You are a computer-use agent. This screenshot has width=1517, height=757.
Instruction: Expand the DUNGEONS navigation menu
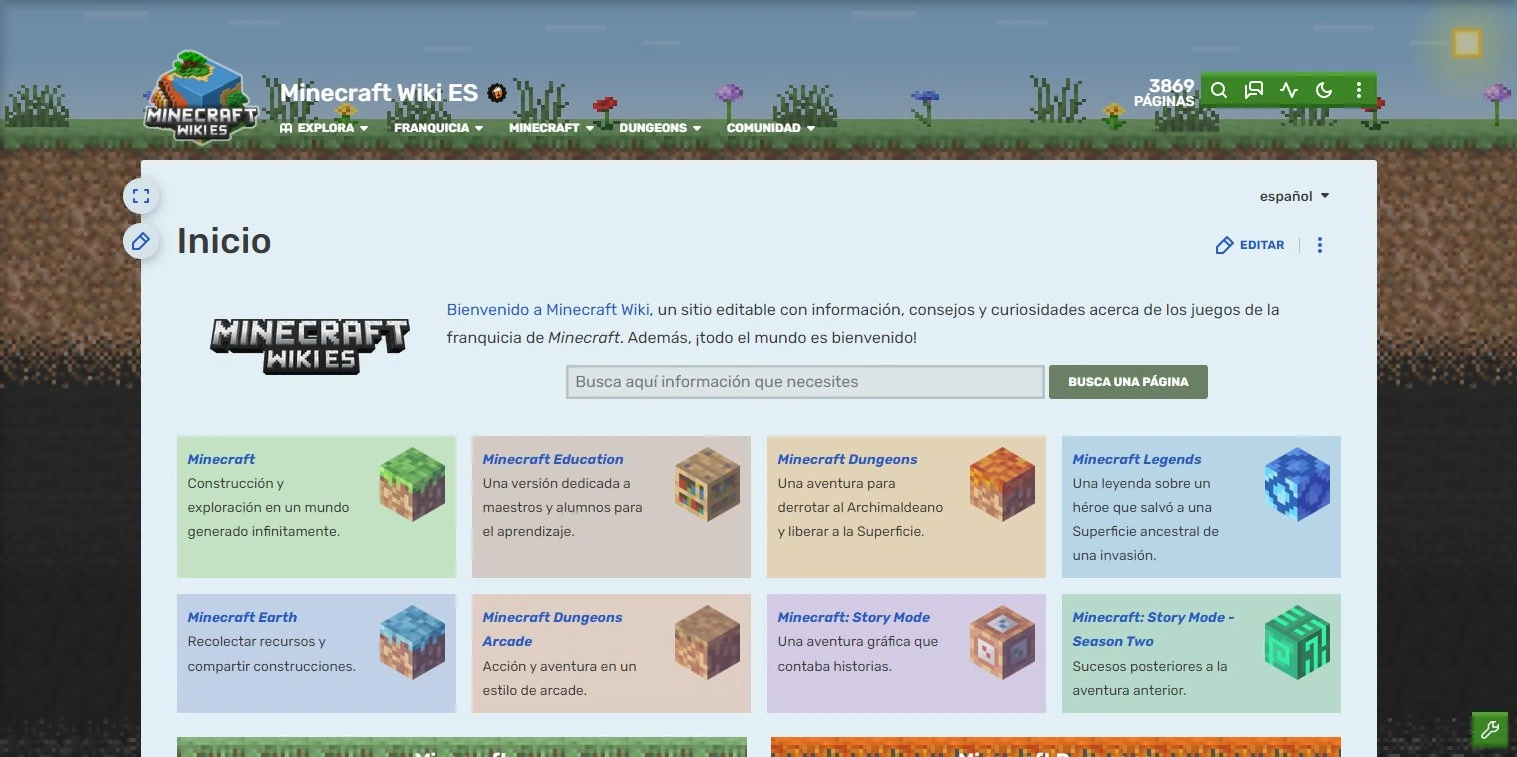661,128
